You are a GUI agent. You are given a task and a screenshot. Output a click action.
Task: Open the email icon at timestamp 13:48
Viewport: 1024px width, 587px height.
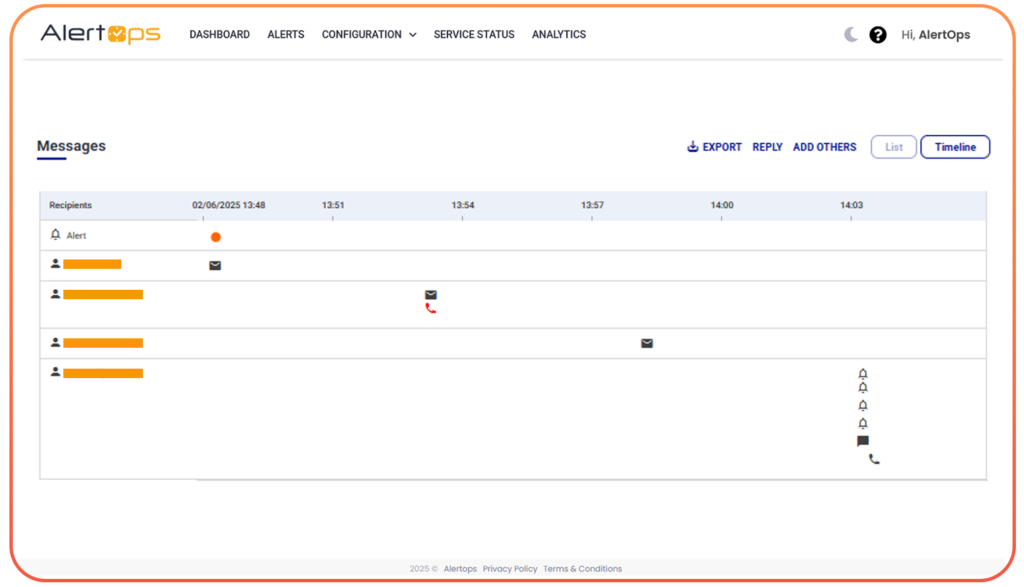coord(215,265)
